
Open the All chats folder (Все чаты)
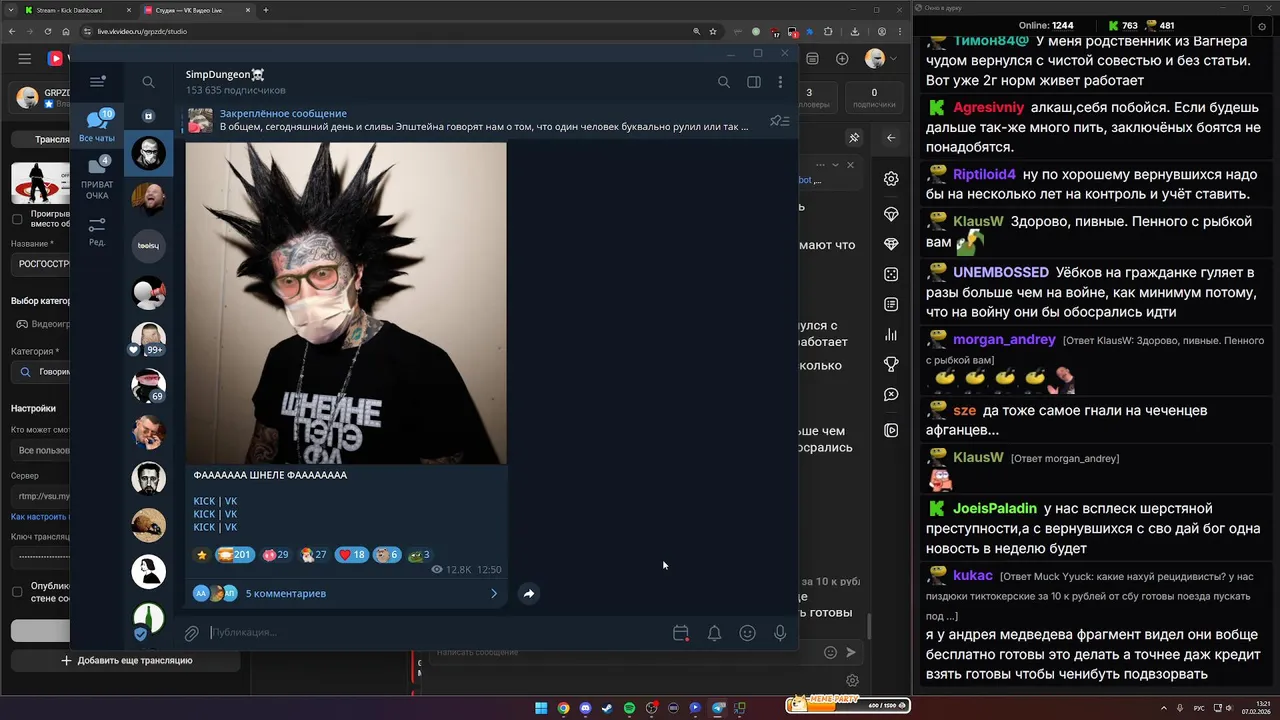point(97,126)
